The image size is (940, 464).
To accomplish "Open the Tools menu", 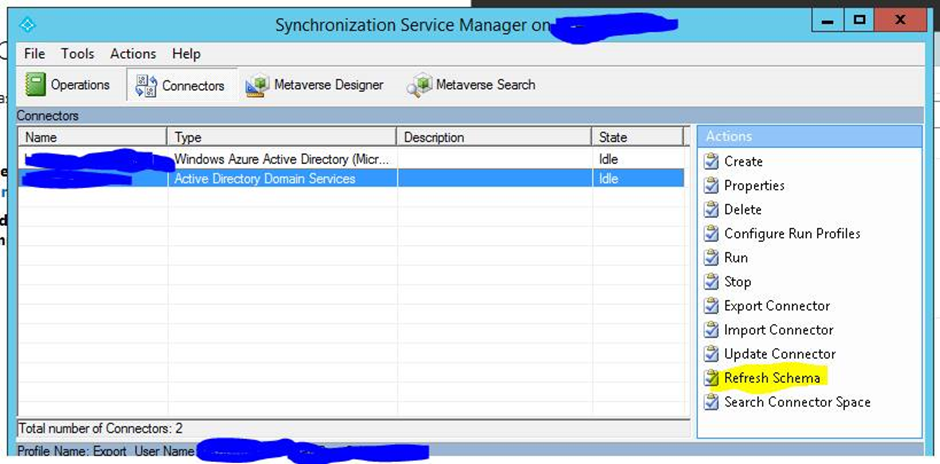I will point(77,54).
